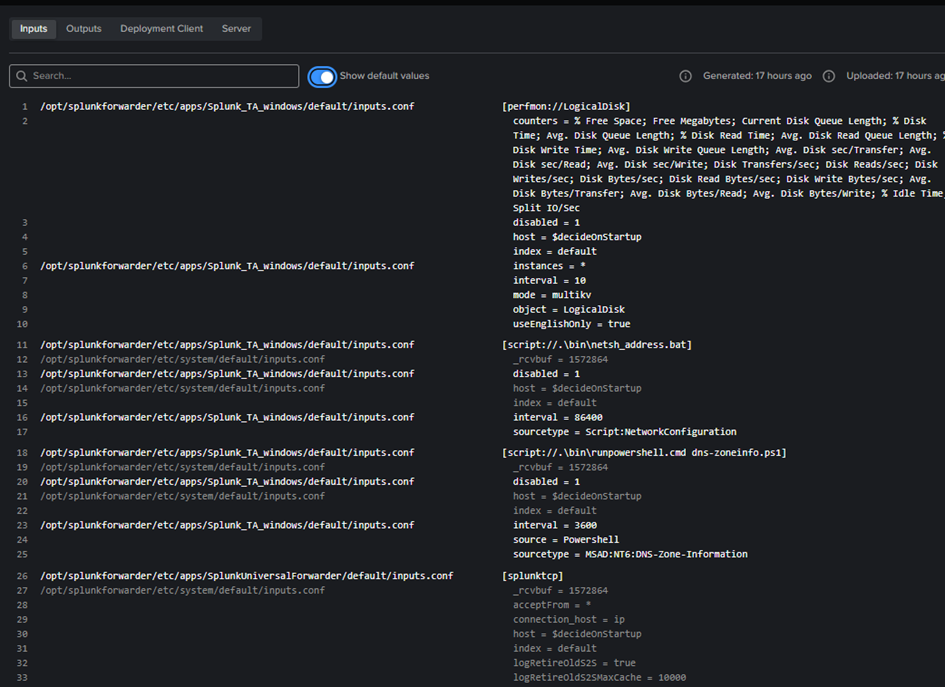
Task: Focus the Search input field
Action: 160,76
